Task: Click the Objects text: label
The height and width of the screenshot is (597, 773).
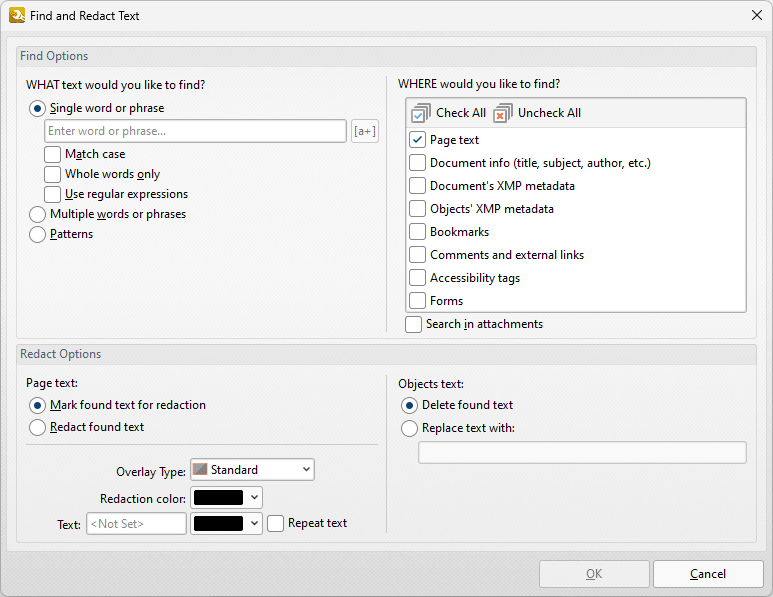Action: pyautogui.click(x=431, y=384)
